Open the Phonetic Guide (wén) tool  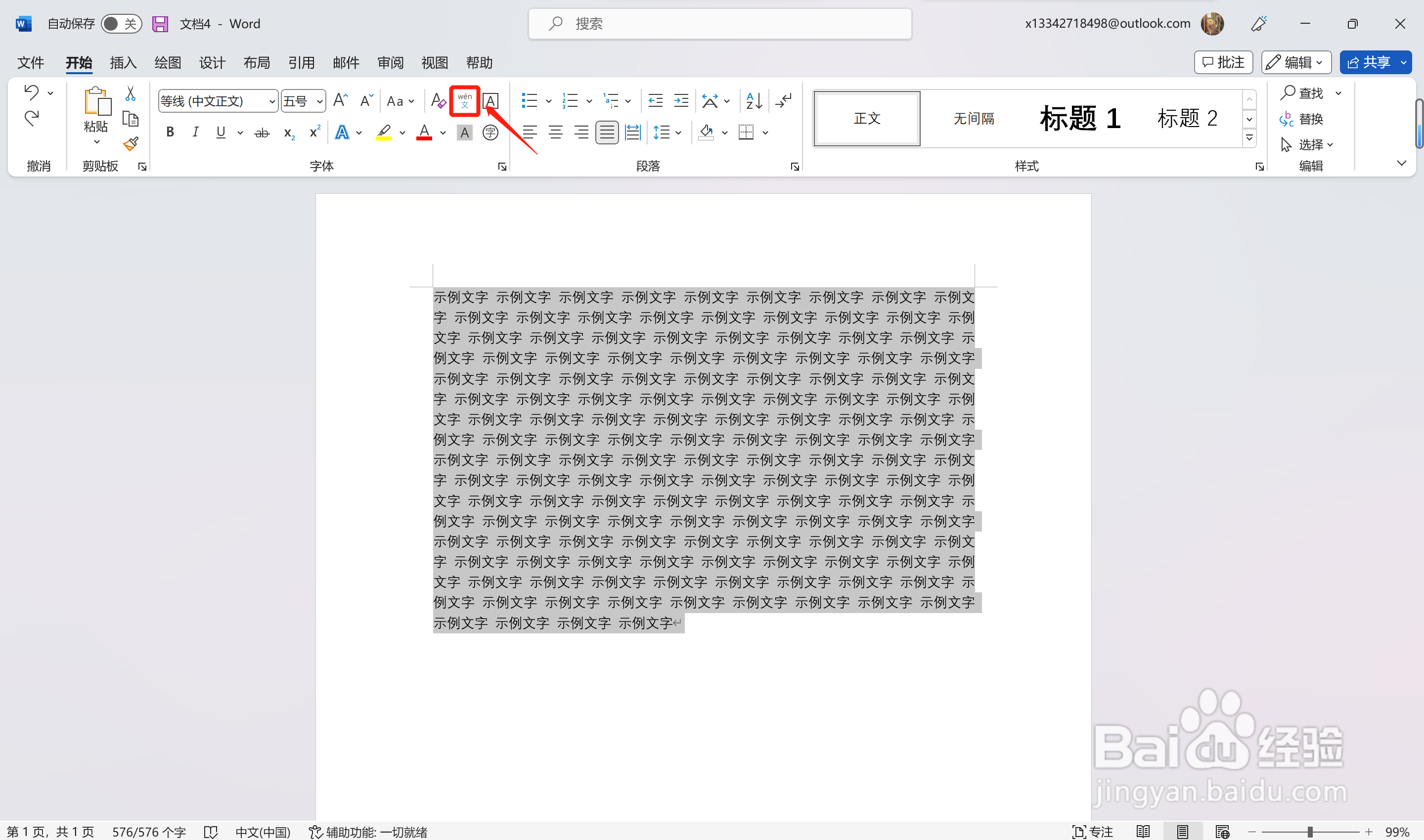pyautogui.click(x=465, y=101)
